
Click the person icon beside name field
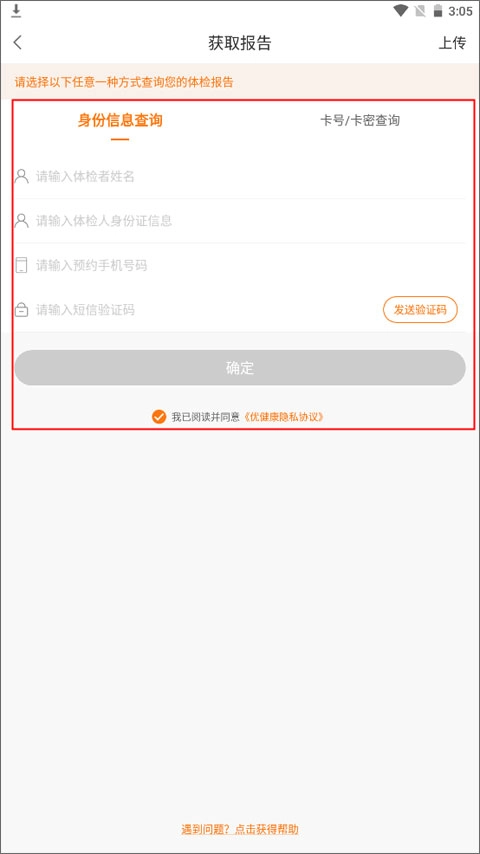click(21, 176)
